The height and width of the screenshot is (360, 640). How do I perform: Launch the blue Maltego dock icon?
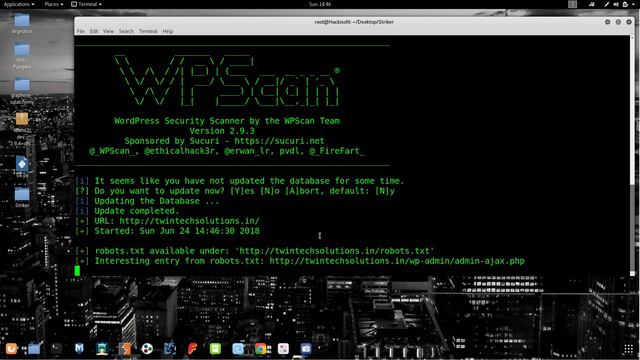pos(170,349)
